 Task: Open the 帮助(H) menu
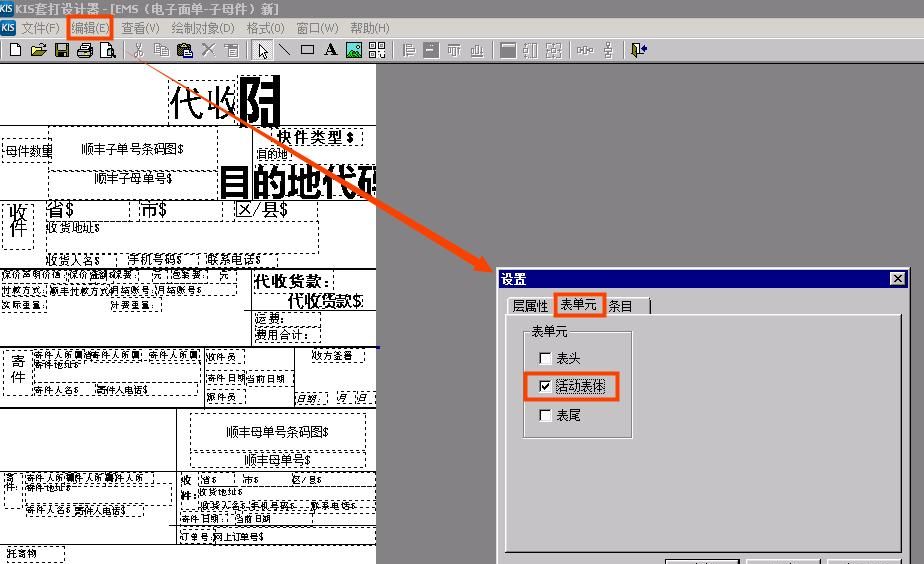[369, 28]
